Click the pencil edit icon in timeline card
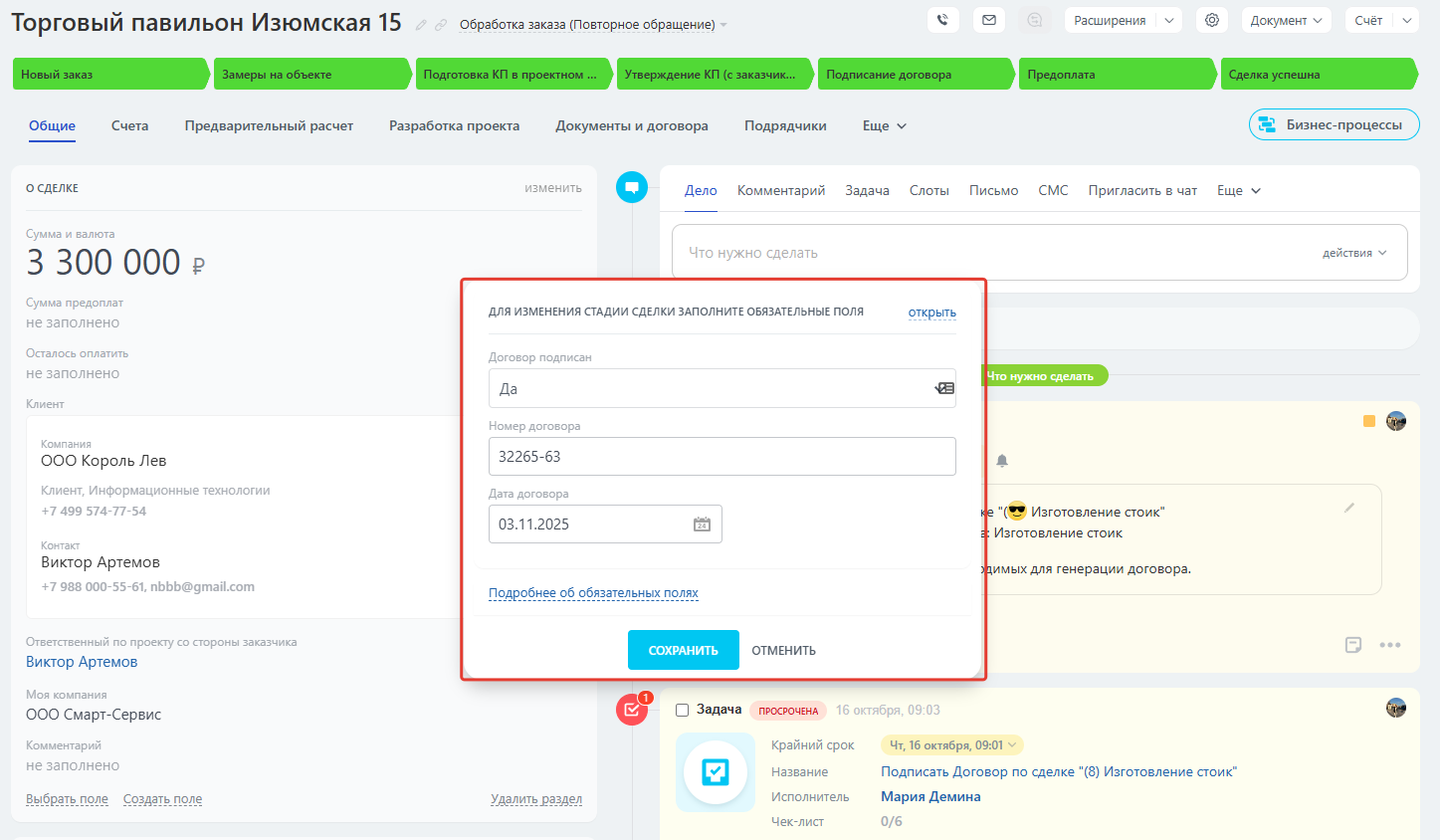Viewport: 1440px width, 840px height. (x=1349, y=508)
